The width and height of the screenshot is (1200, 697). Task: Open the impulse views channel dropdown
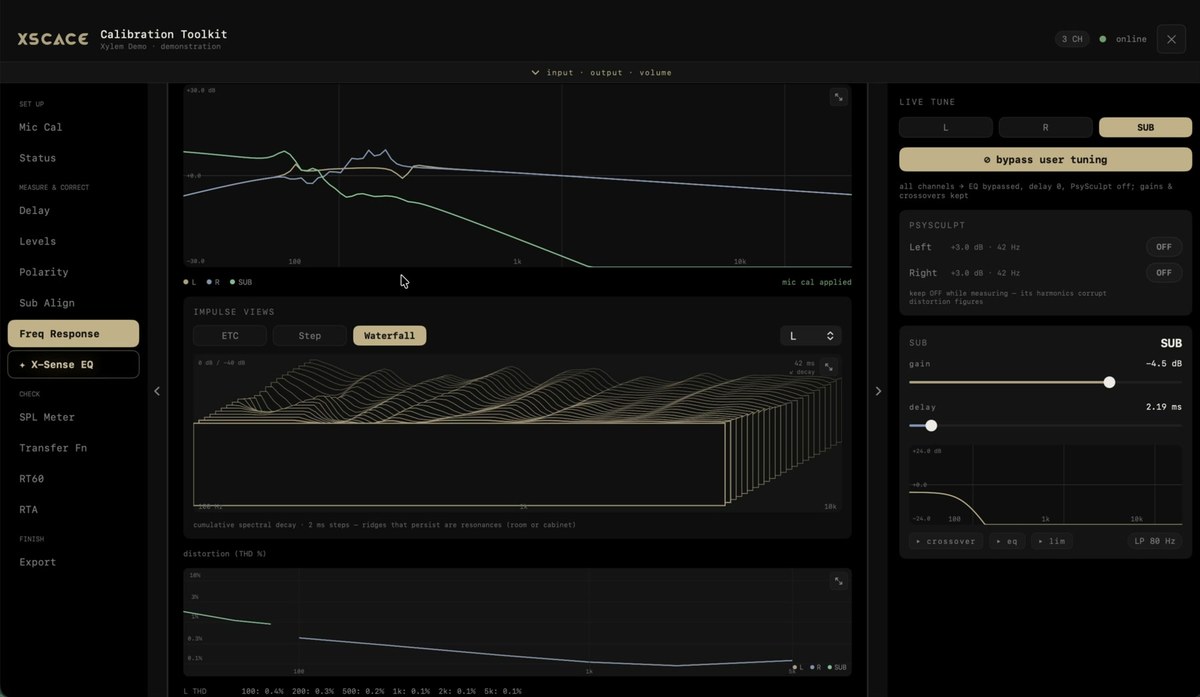point(811,336)
